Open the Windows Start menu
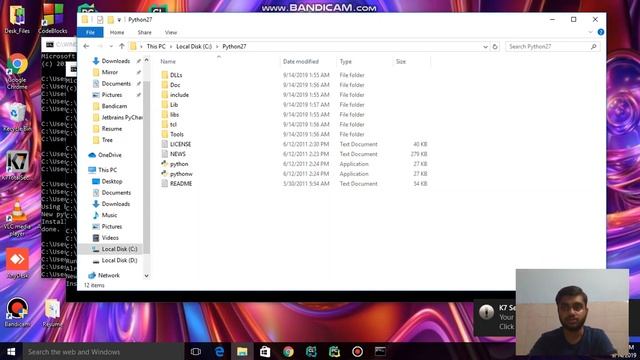640x360 pixels. click(11, 351)
